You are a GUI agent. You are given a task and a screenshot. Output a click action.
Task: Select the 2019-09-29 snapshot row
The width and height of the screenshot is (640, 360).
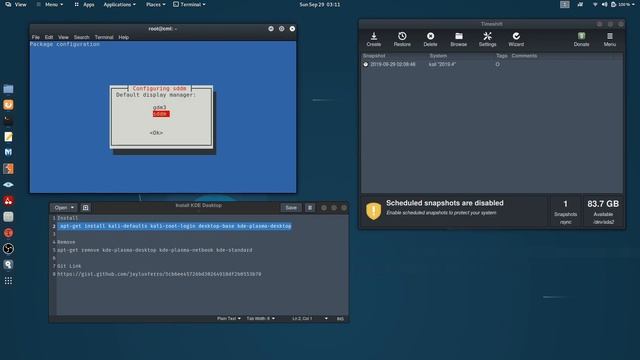[x=491, y=64]
